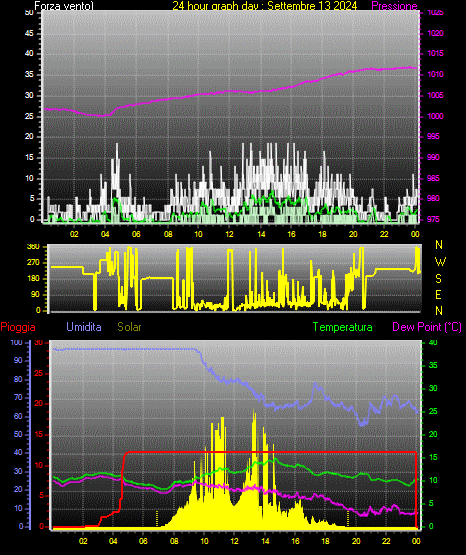Click the 12 hour label under wind chart
Viewport: 466px width, 555px height.
[x=229, y=234]
